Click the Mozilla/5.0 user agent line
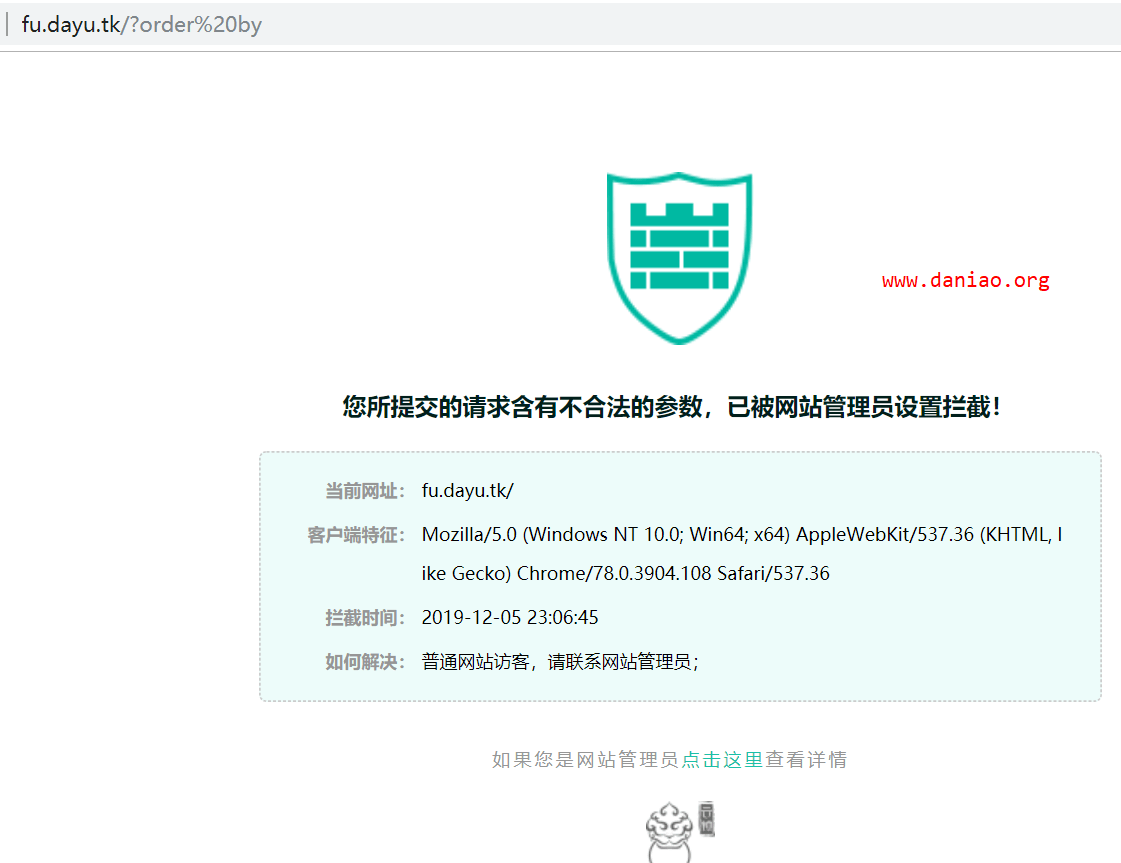 (741, 535)
